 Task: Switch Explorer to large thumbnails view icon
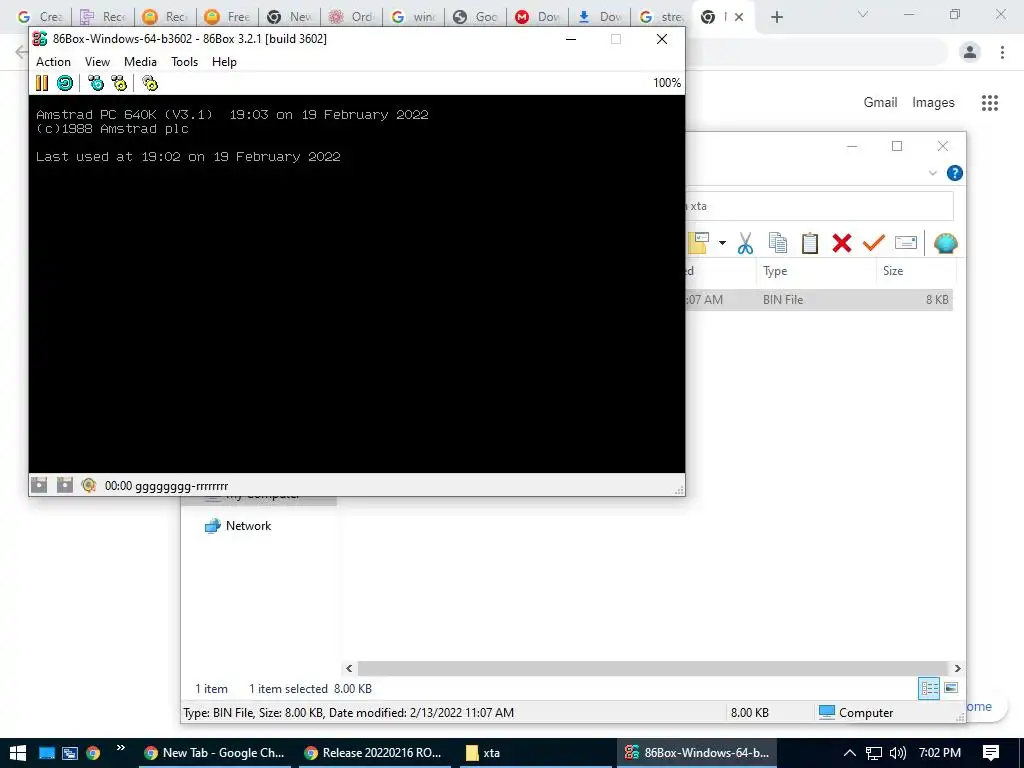(x=952, y=688)
